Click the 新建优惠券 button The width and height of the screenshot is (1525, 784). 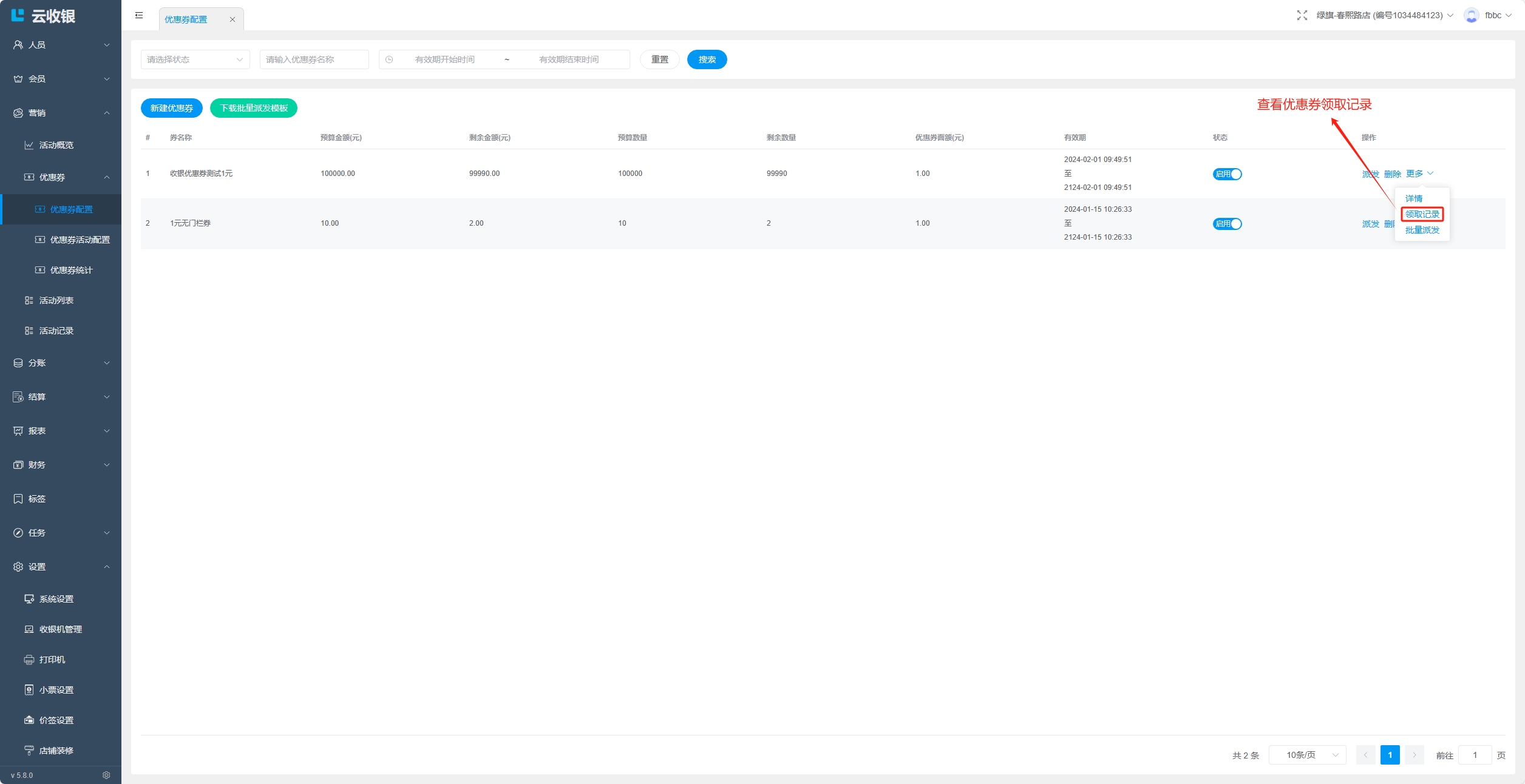(x=171, y=108)
